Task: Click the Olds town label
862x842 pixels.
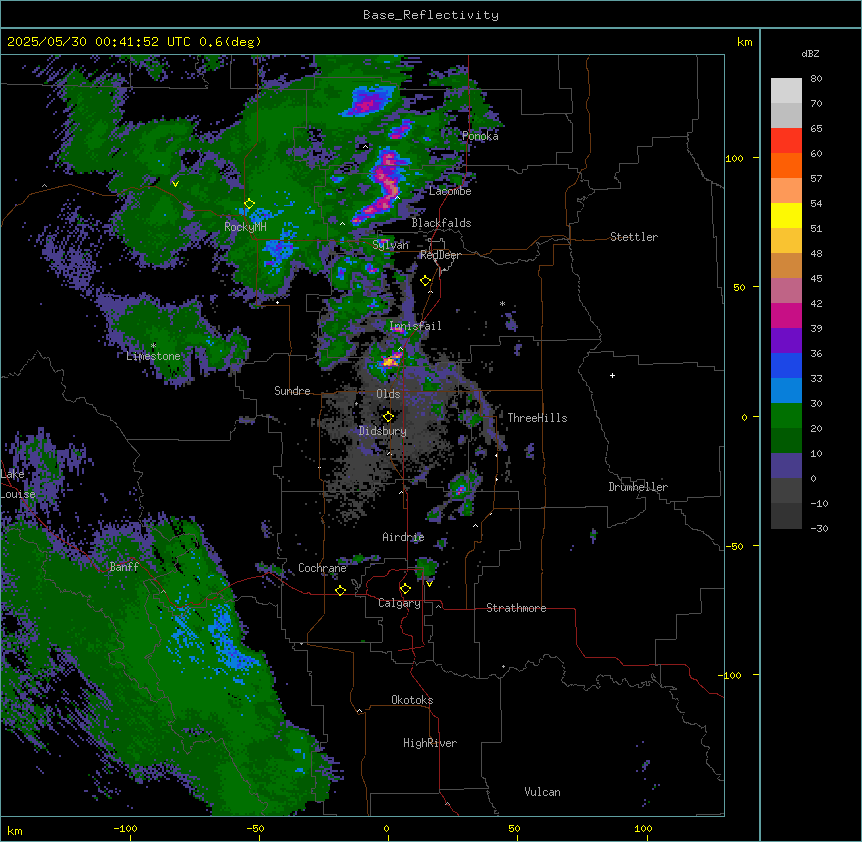Action: click(388, 394)
